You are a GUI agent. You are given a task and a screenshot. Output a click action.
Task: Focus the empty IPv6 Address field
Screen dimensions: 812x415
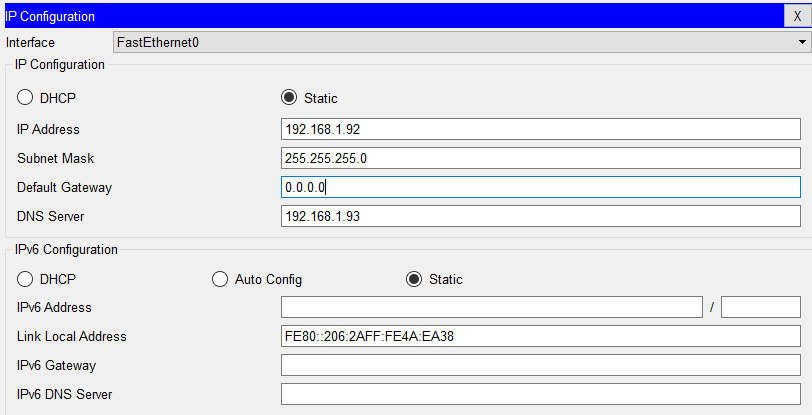(x=492, y=307)
